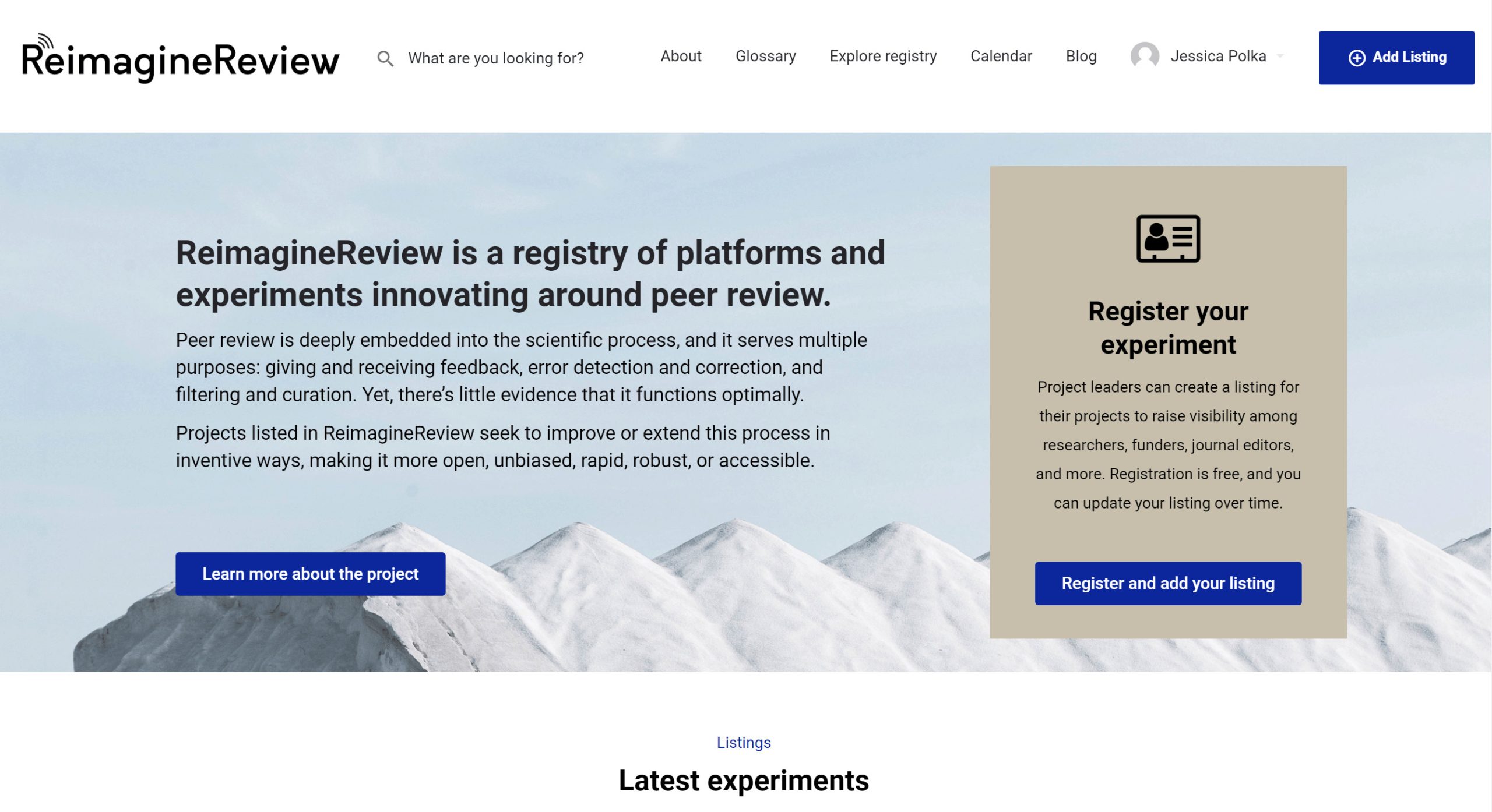Click the 'Latest experiments' heading
Viewport: 1492px width, 812px height.
(743, 781)
